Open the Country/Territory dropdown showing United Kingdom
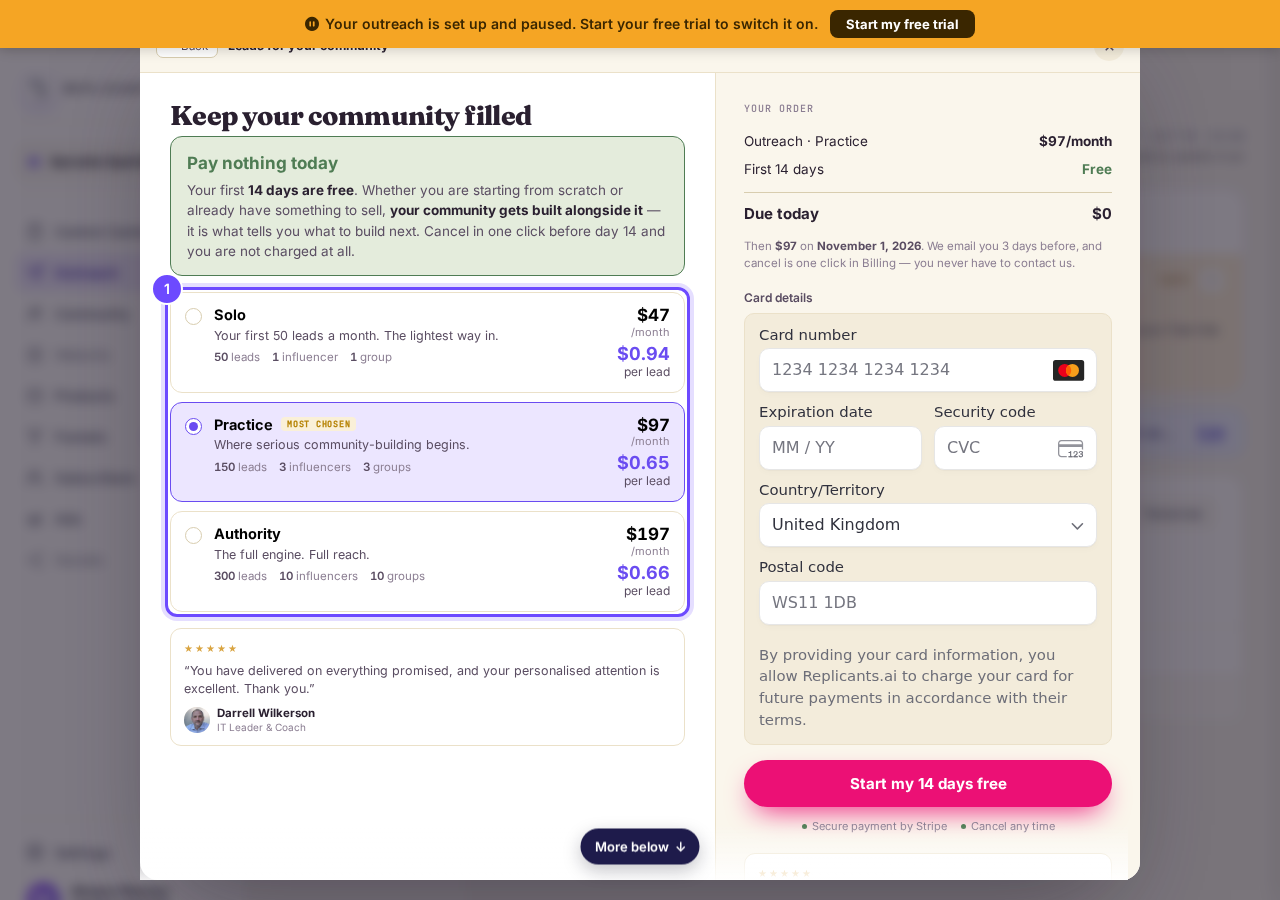The width and height of the screenshot is (1280, 900). [928, 525]
